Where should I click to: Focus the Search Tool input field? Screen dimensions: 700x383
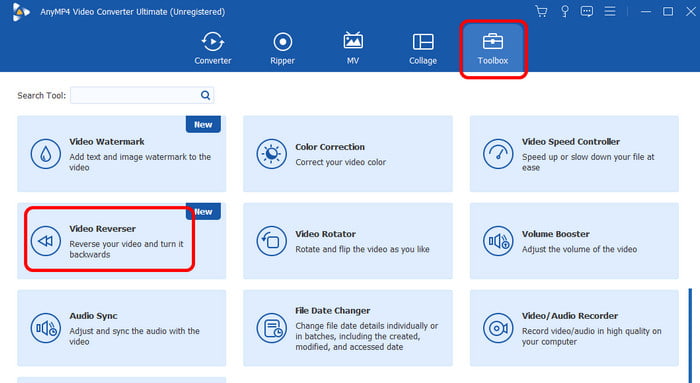click(x=142, y=95)
